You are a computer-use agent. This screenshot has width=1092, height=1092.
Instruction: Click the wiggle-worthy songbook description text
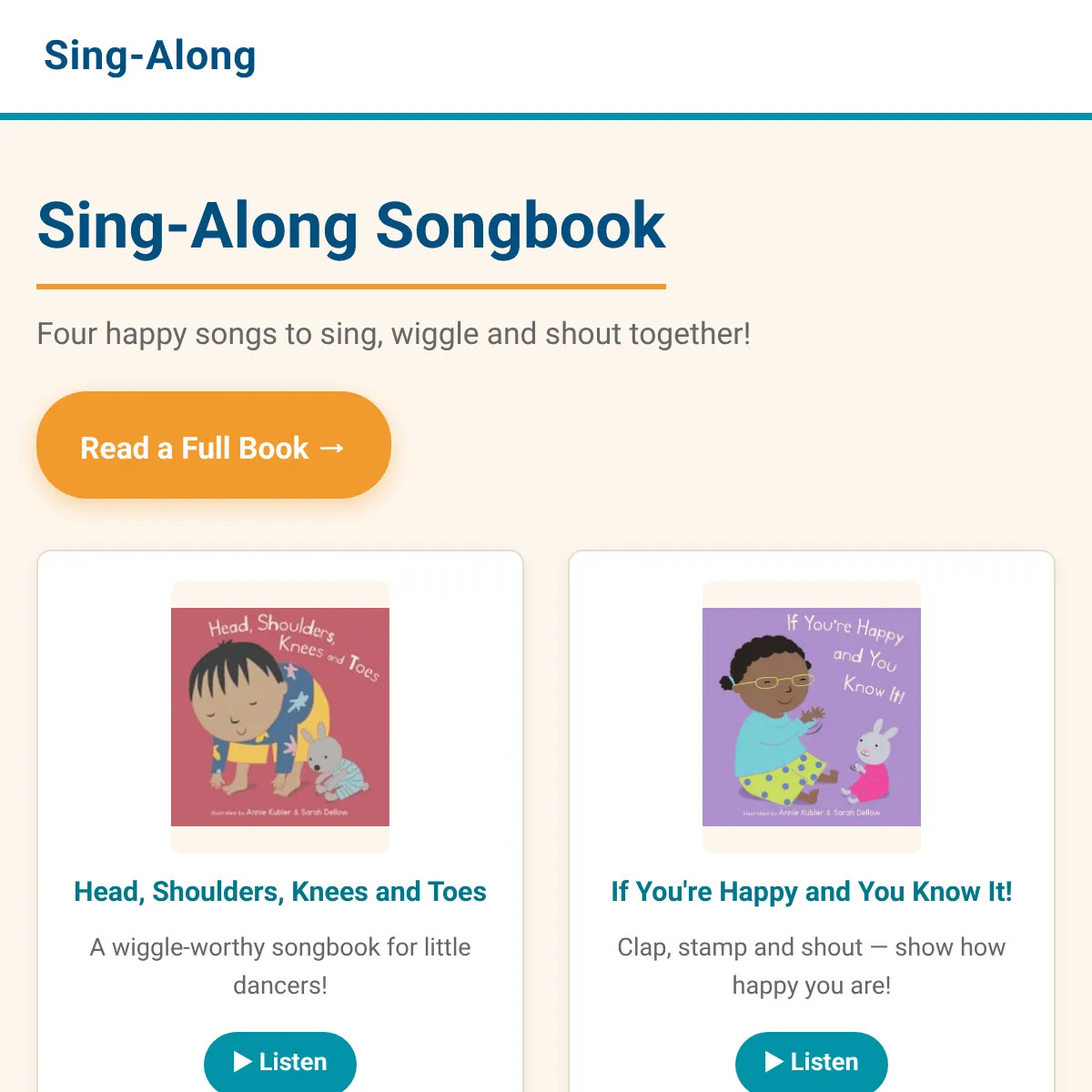point(280,966)
